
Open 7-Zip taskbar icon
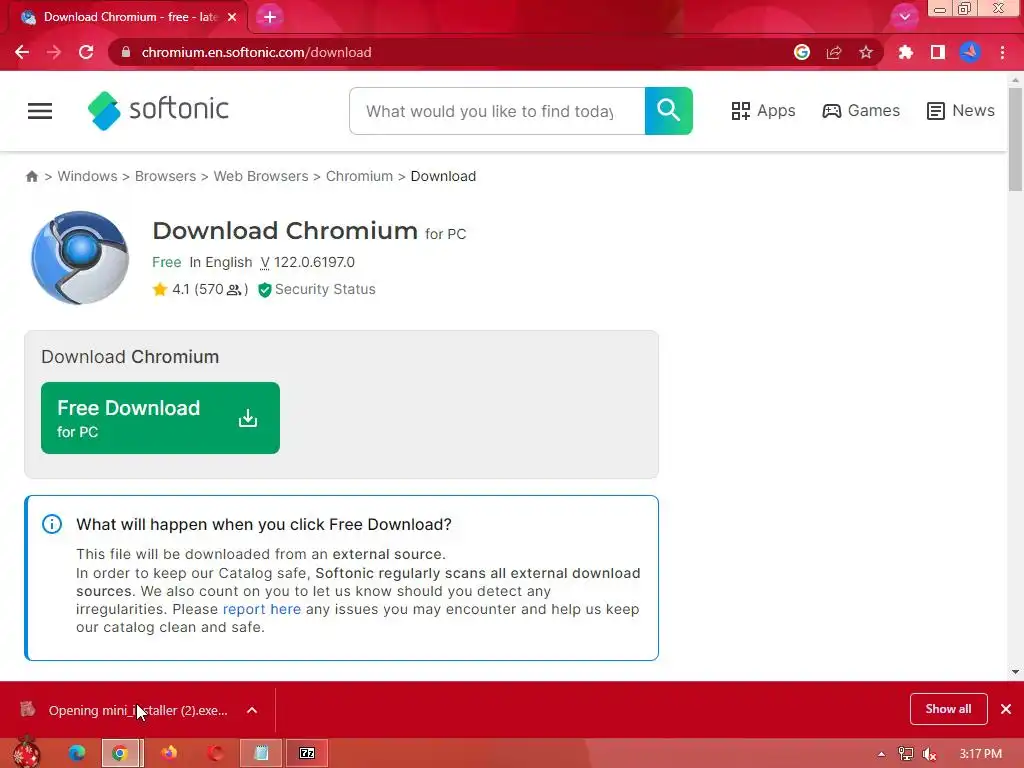point(307,753)
